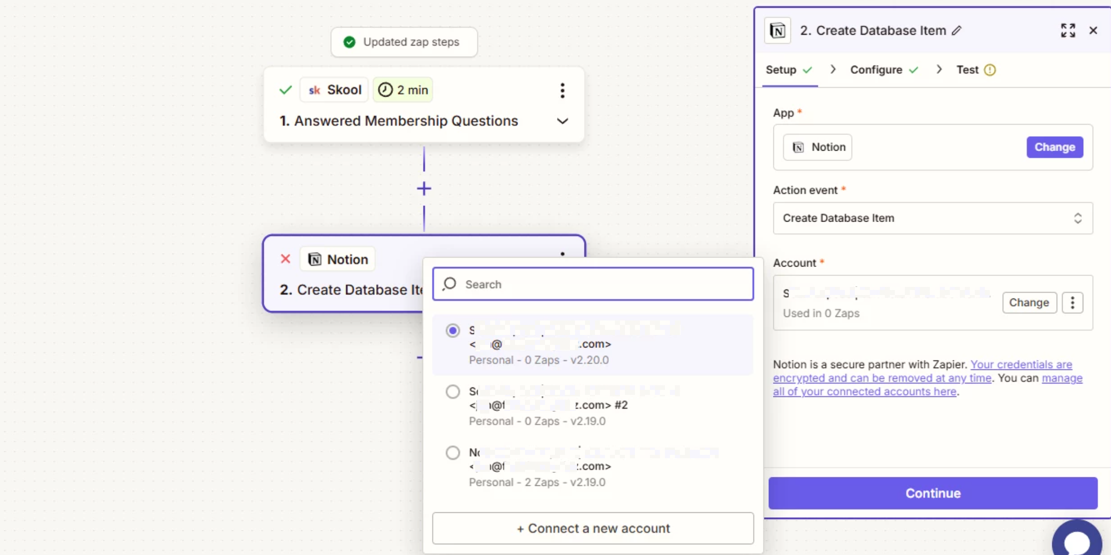
Task: Click the Change account button
Action: tap(1029, 303)
